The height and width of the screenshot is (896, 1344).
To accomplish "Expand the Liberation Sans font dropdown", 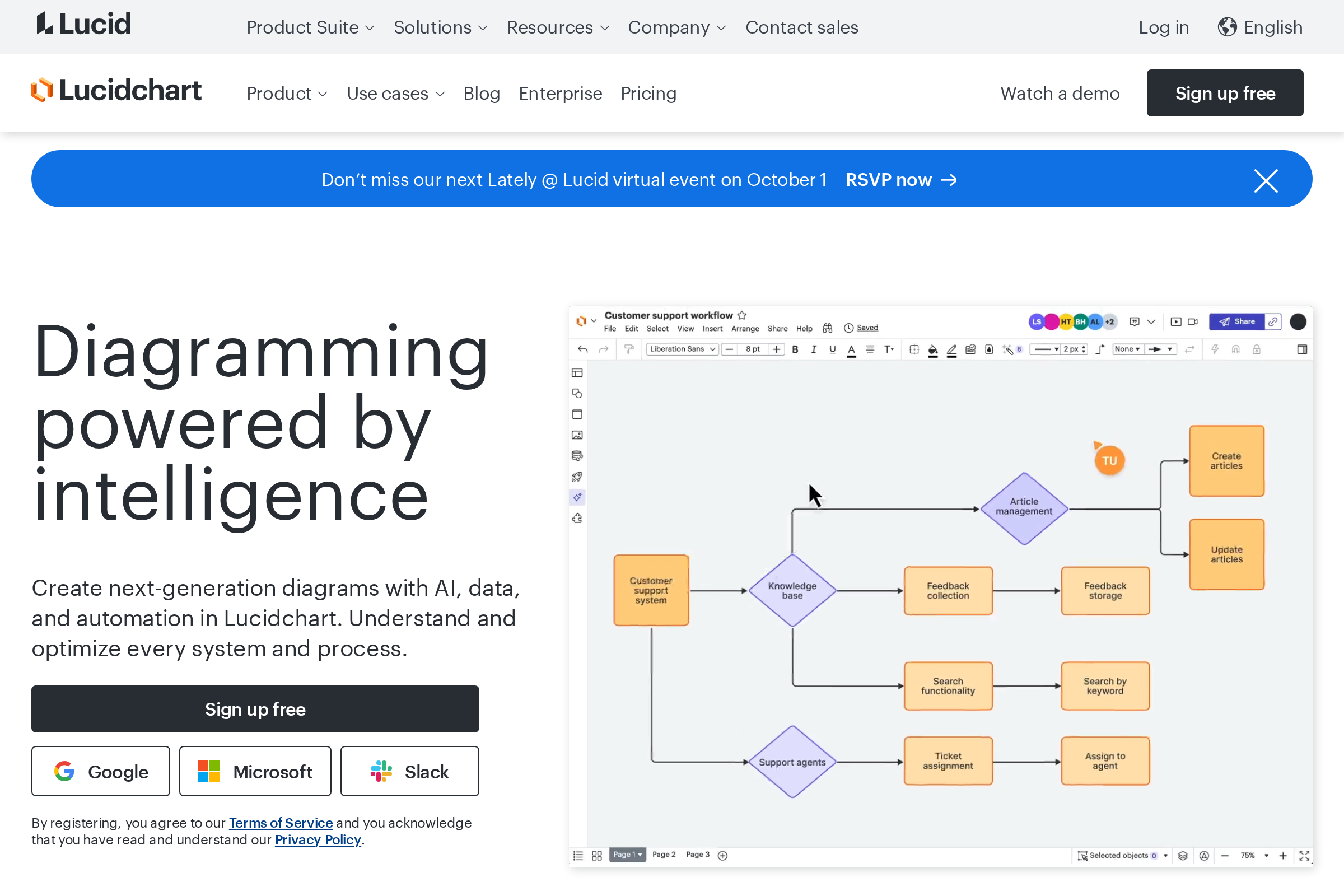I will click(682, 348).
